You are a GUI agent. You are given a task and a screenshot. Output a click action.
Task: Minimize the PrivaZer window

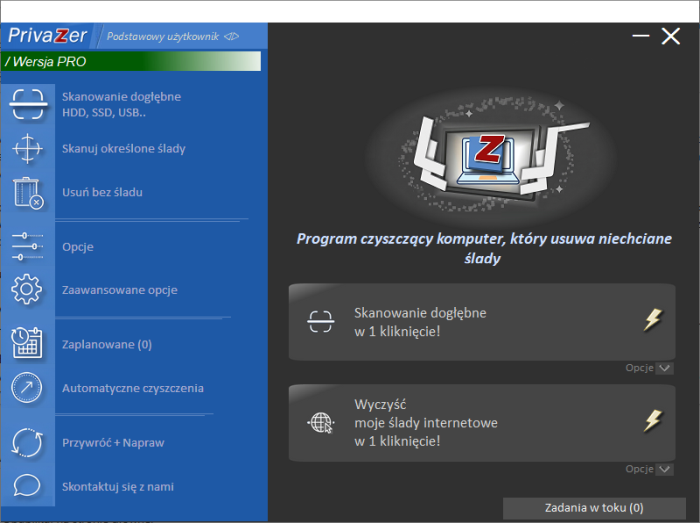pyautogui.click(x=641, y=36)
